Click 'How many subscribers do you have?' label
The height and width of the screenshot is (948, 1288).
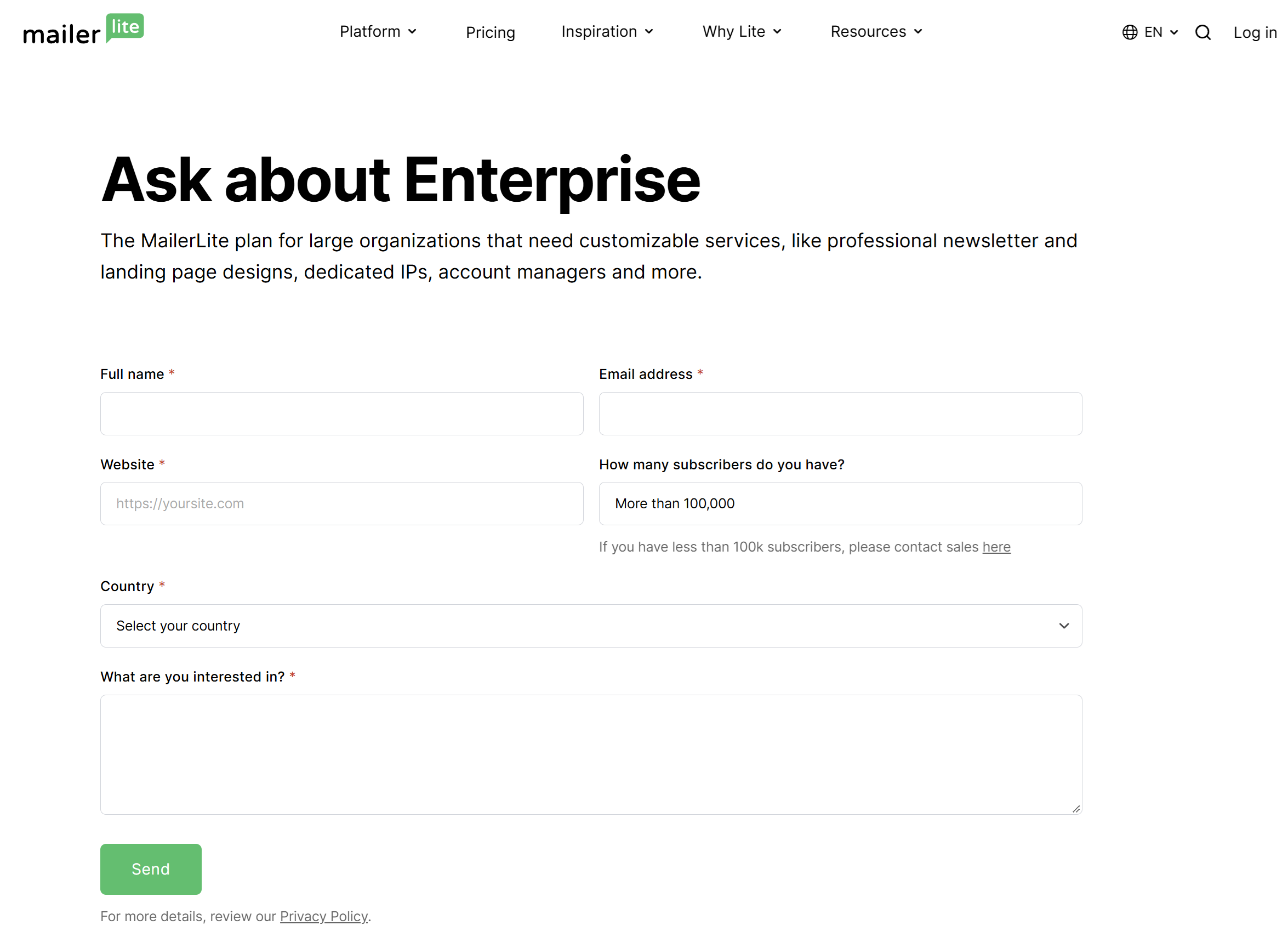point(721,464)
